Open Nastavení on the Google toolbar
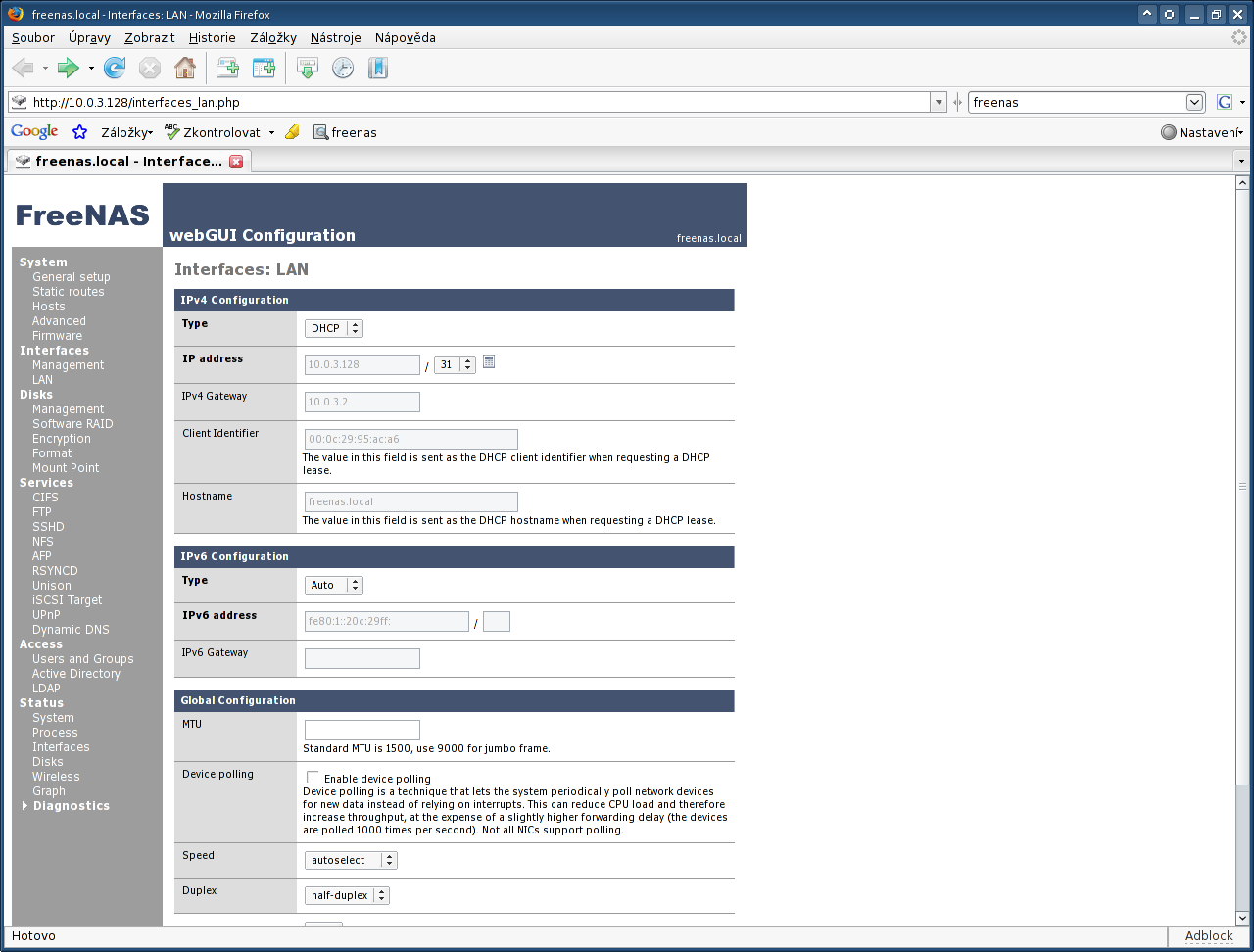 pyautogui.click(x=1202, y=132)
